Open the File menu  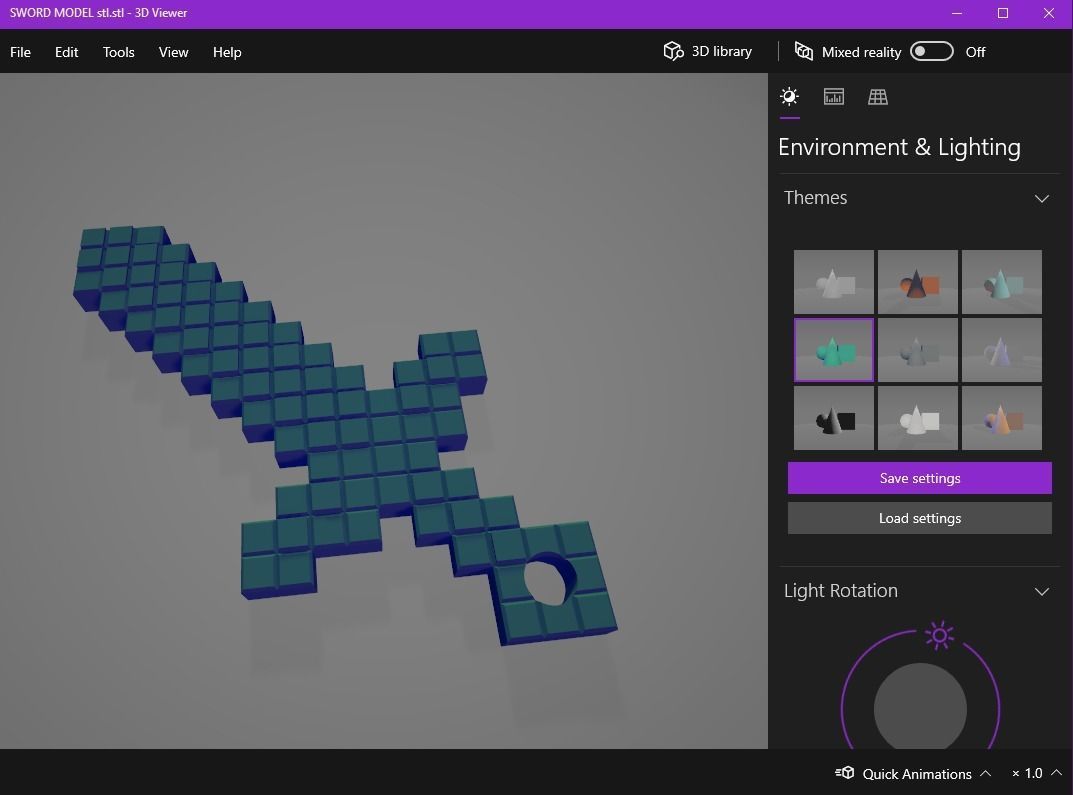(21, 52)
